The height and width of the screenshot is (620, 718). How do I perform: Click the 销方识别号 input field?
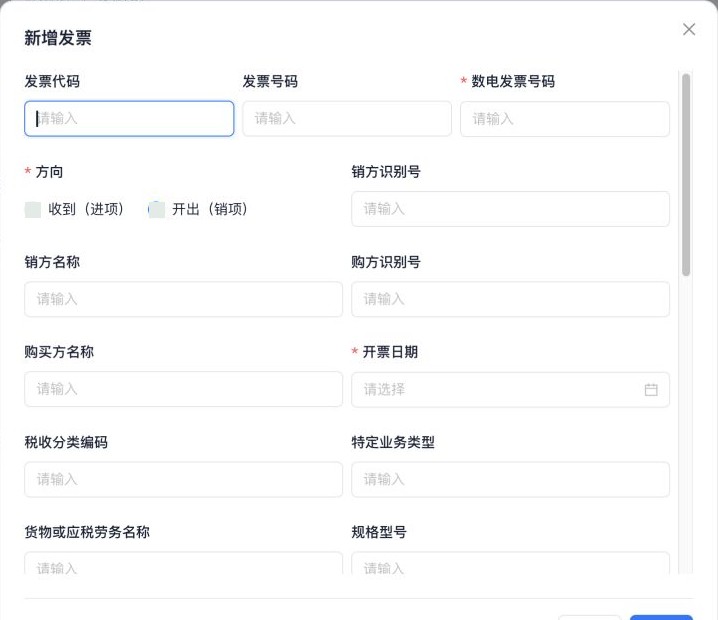pos(510,209)
